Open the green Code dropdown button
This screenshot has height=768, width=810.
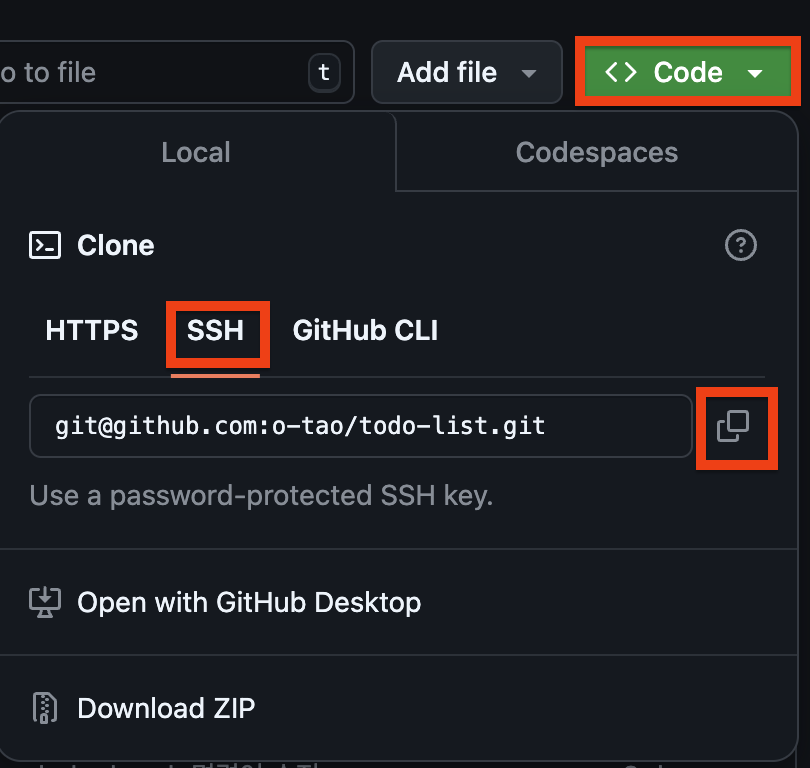688,72
